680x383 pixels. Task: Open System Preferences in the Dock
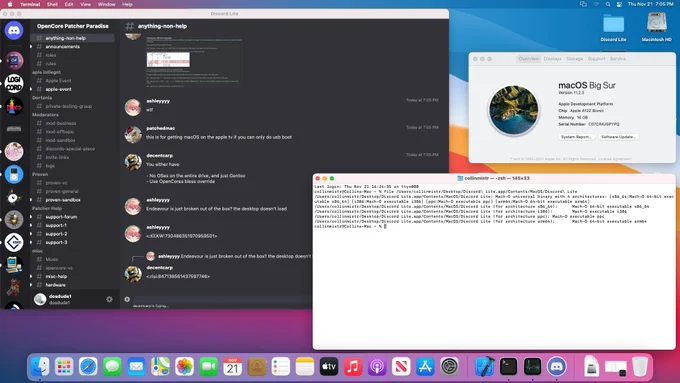pos(449,367)
